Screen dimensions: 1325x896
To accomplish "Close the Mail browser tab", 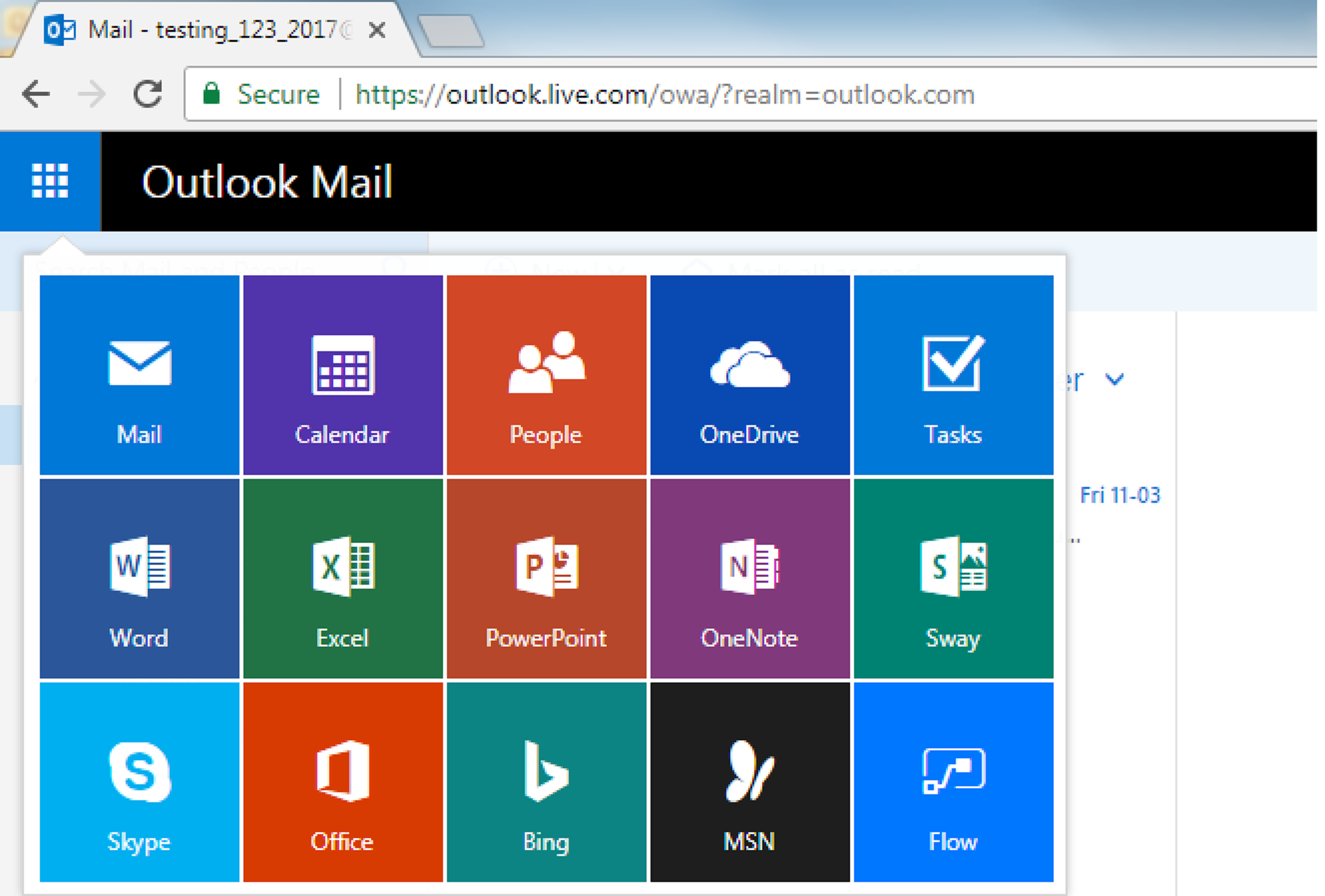I will (x=377, y=29).
